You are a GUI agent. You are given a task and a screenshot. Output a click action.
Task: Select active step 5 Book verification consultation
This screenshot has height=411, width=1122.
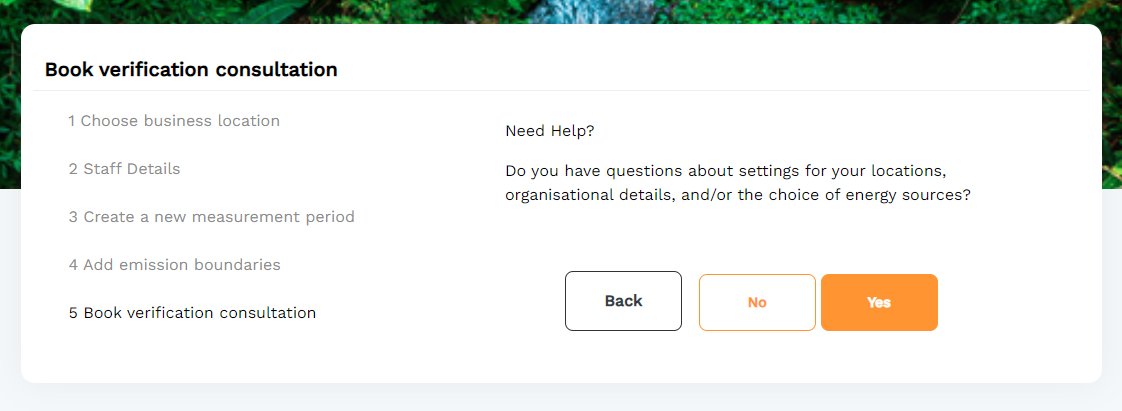[192, 313]
